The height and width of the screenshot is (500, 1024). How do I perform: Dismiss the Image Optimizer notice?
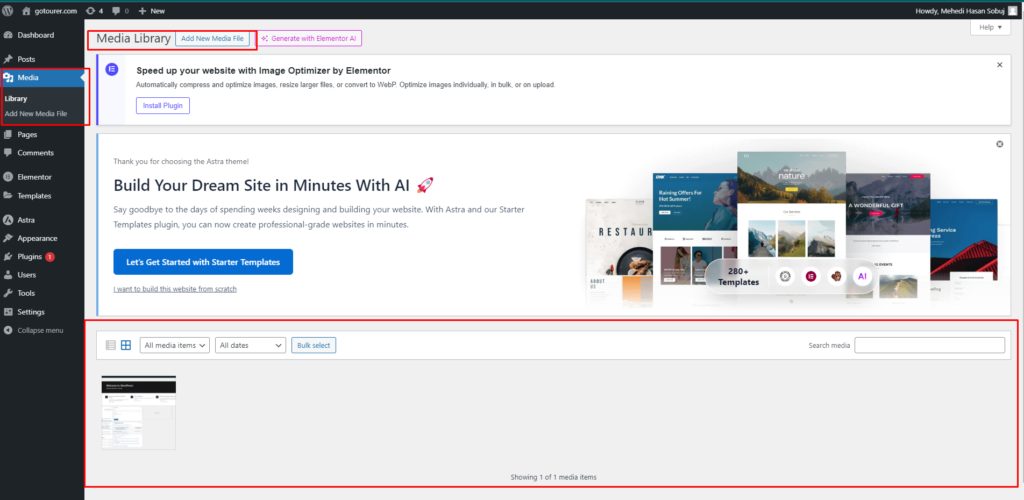pyautogui.click(x=1000, y=65)
